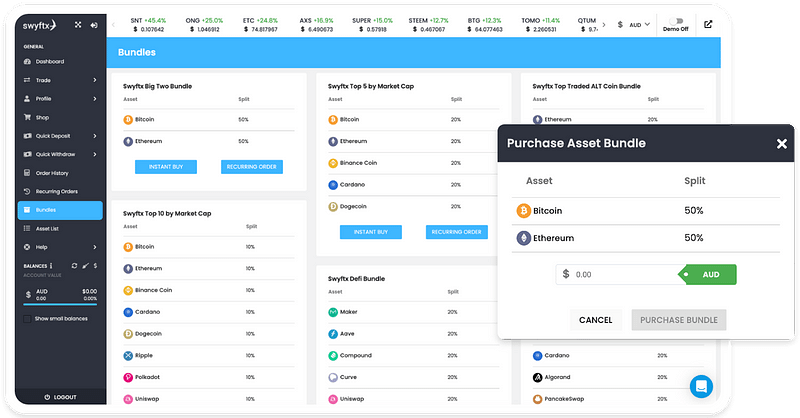Open the chat support bubble

pos(701,386)
